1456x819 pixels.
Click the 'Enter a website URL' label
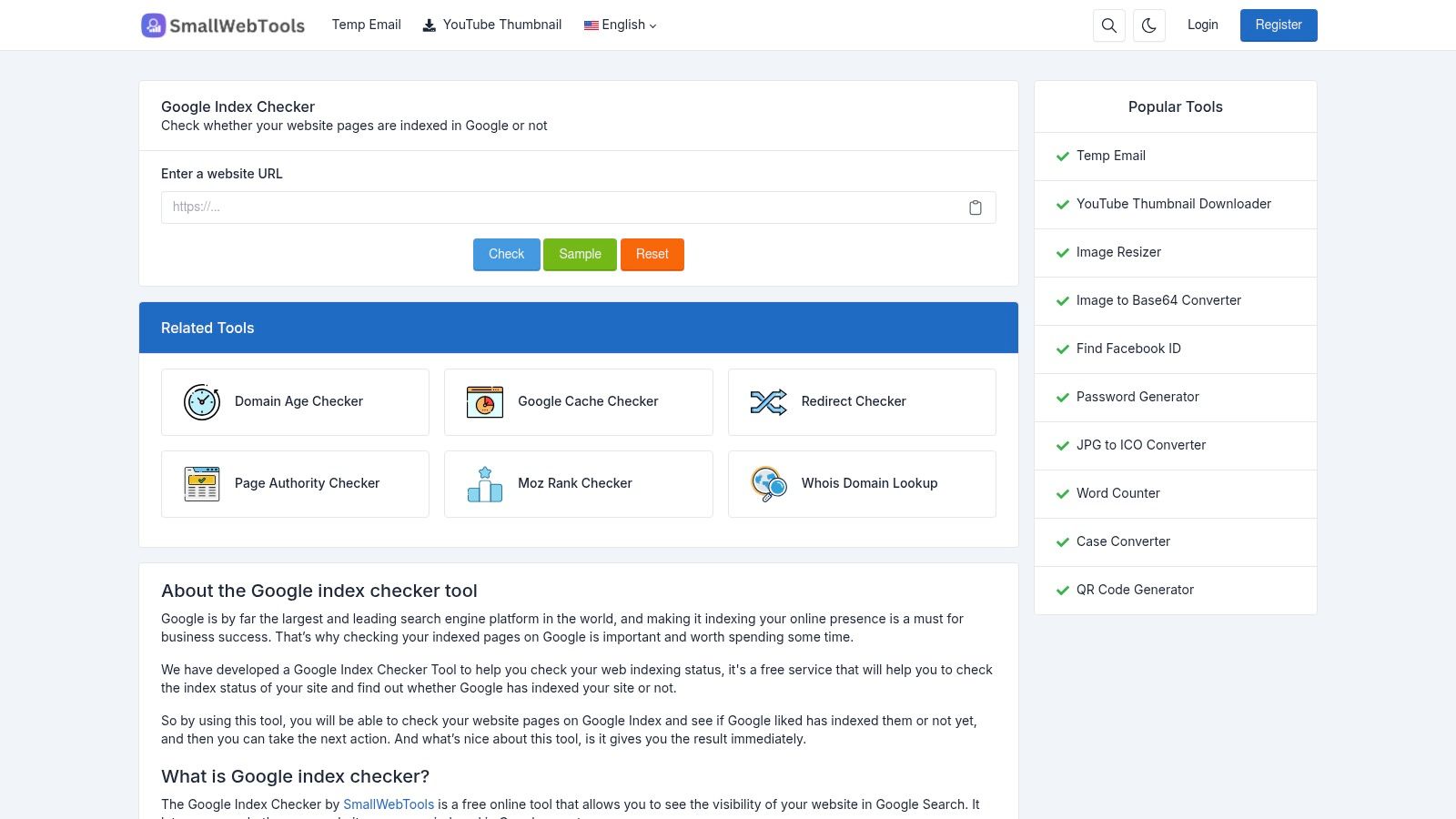(222, 174)
